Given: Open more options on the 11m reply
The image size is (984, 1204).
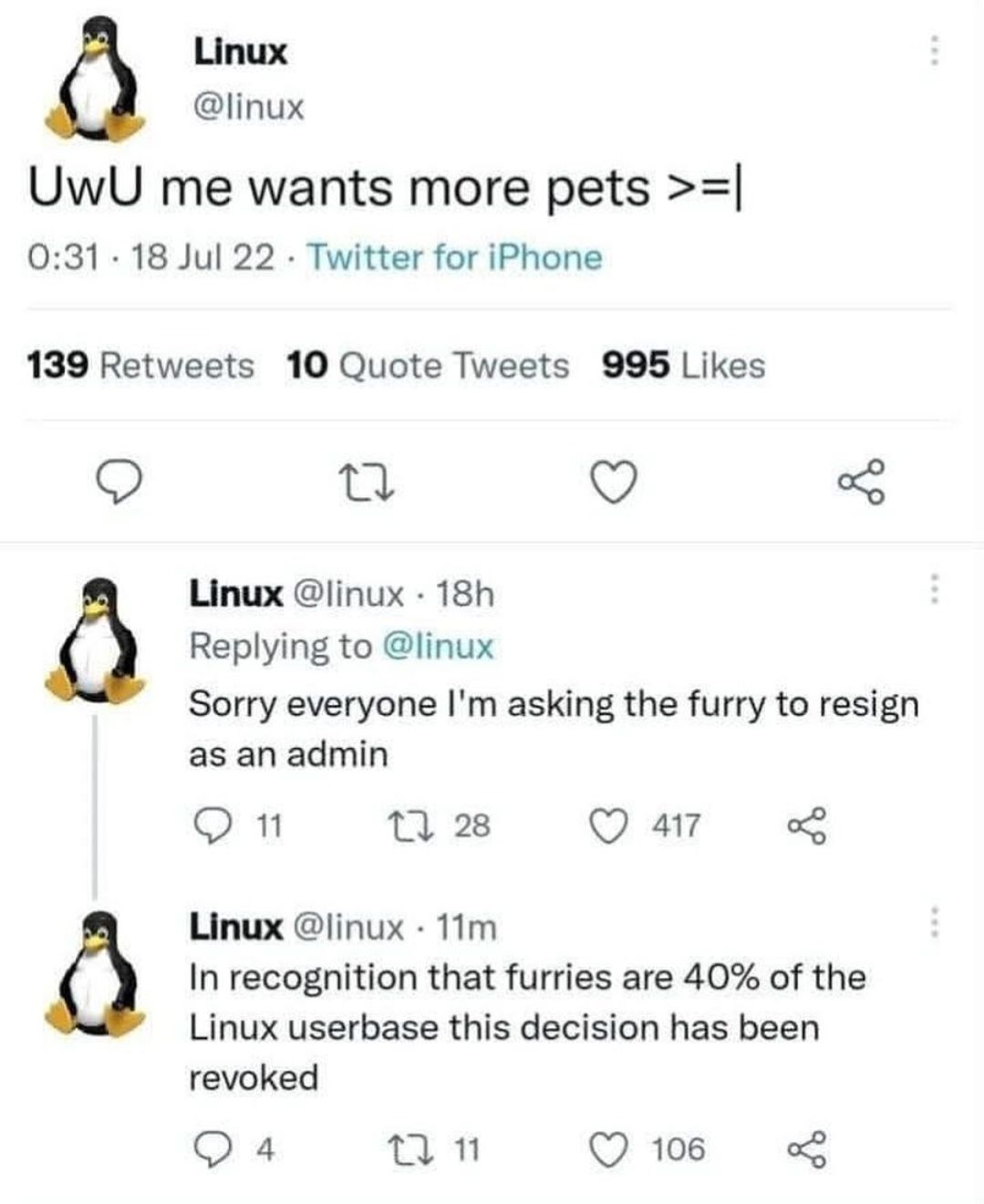Looking at the screenshot, I should pyautogui.click(x=934, y=922).
